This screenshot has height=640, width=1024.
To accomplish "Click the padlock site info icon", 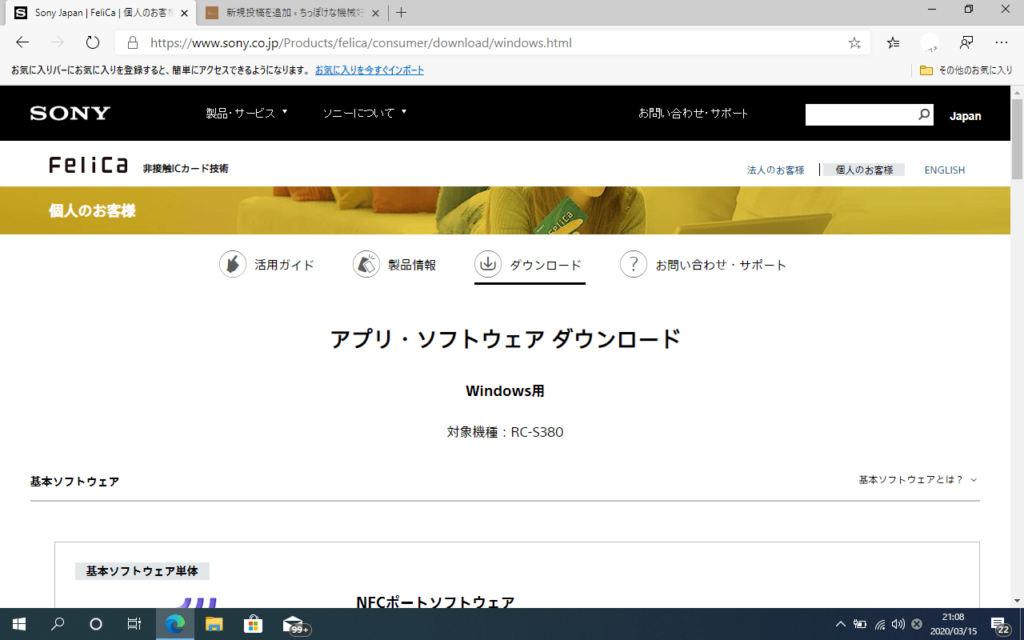I will tap(133, 43).
